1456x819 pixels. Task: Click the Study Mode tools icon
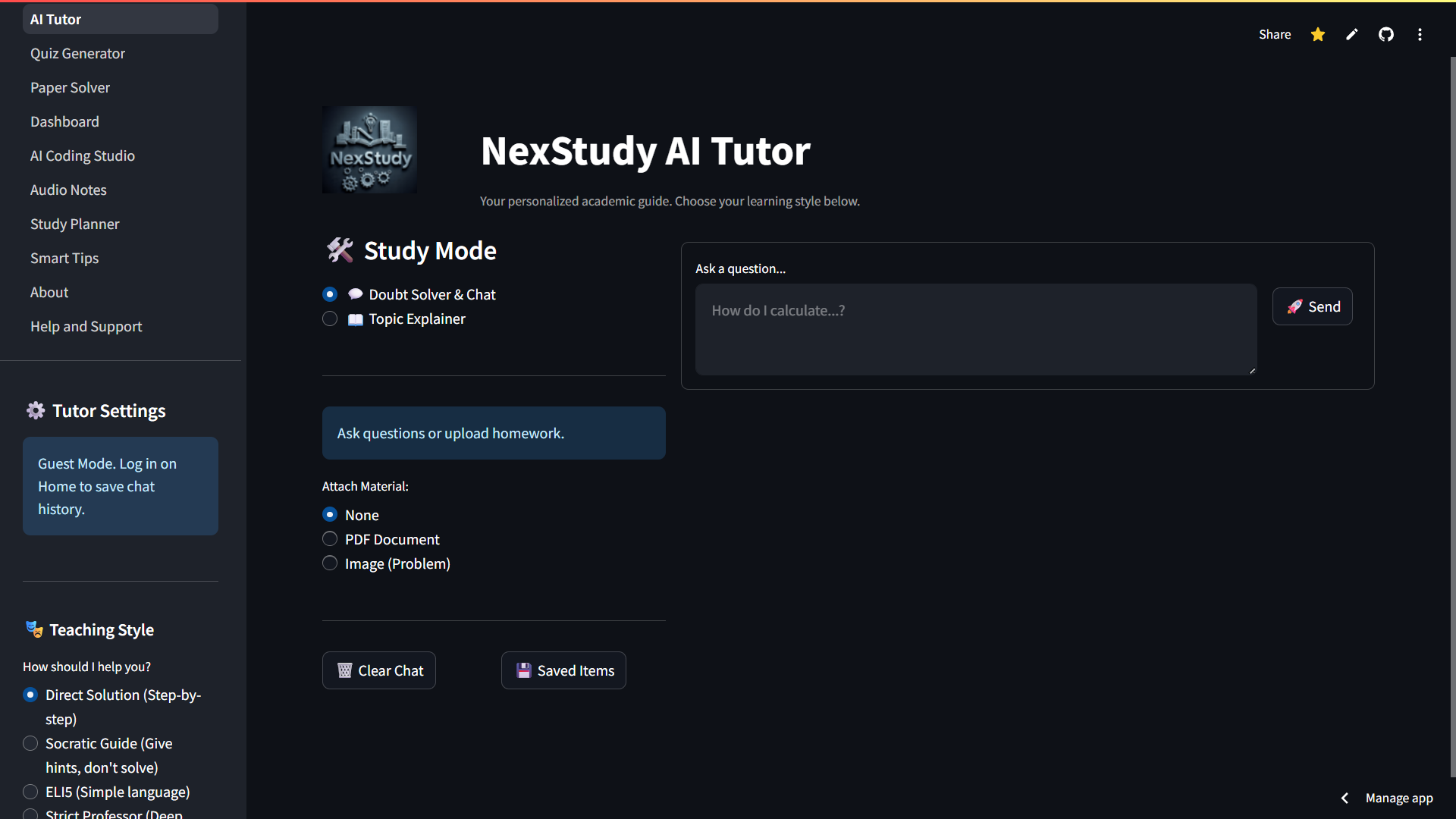coord(339,250)
